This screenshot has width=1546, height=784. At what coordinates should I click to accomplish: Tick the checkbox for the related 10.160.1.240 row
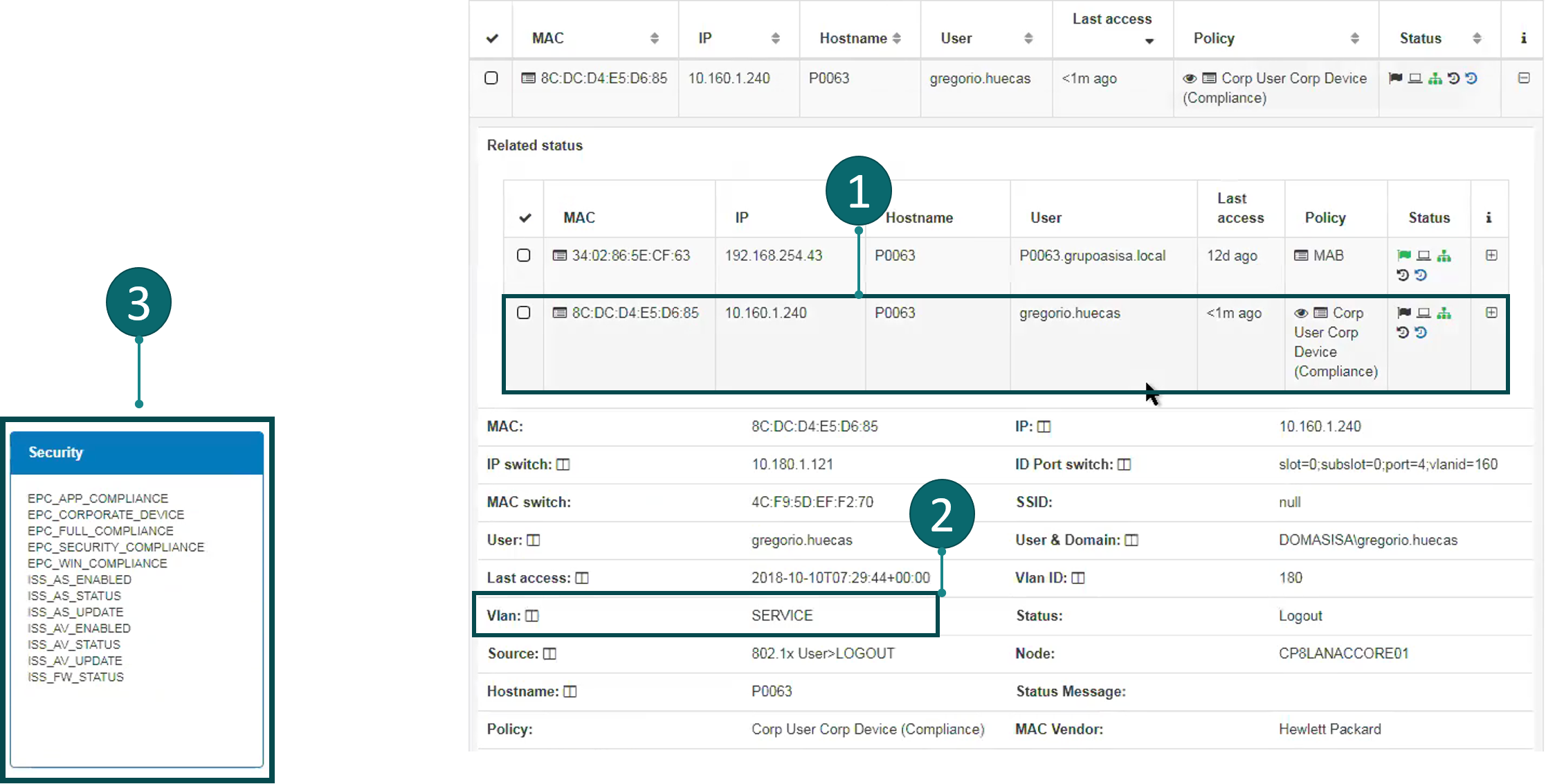(524, 313)
